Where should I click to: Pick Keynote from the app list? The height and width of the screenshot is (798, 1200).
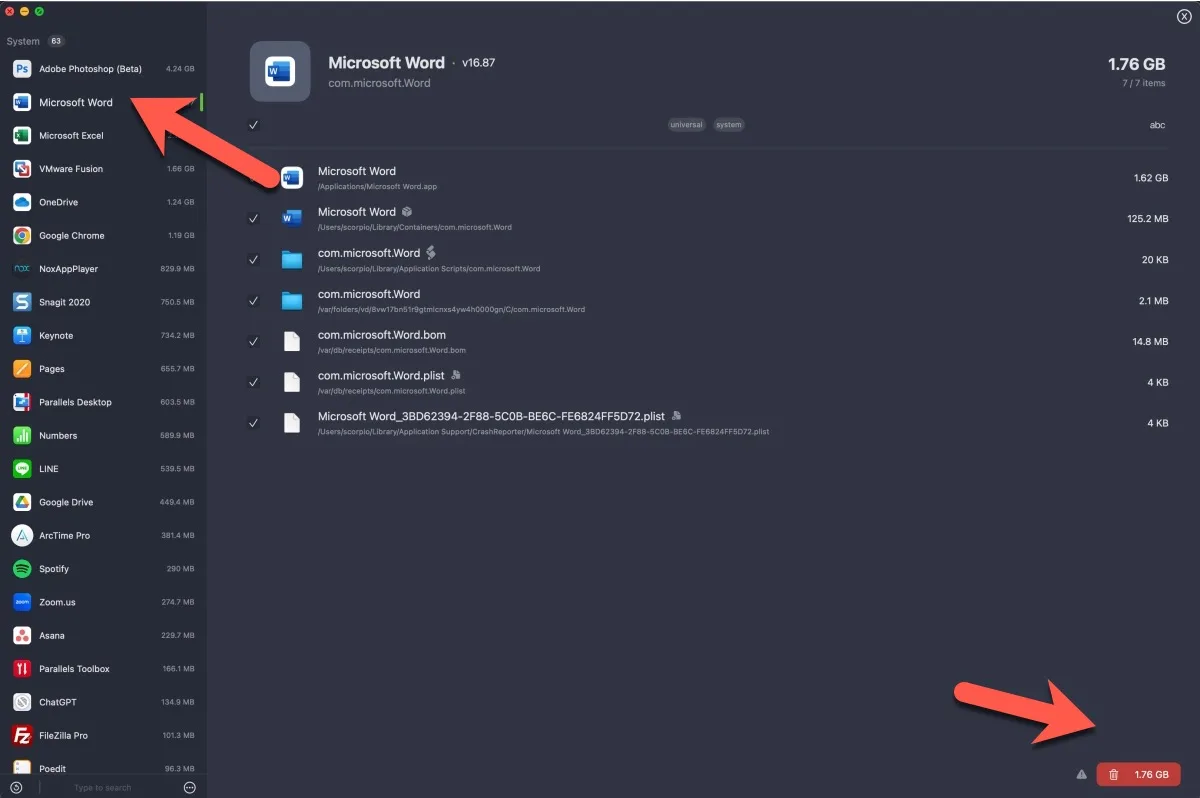point(103,336)
